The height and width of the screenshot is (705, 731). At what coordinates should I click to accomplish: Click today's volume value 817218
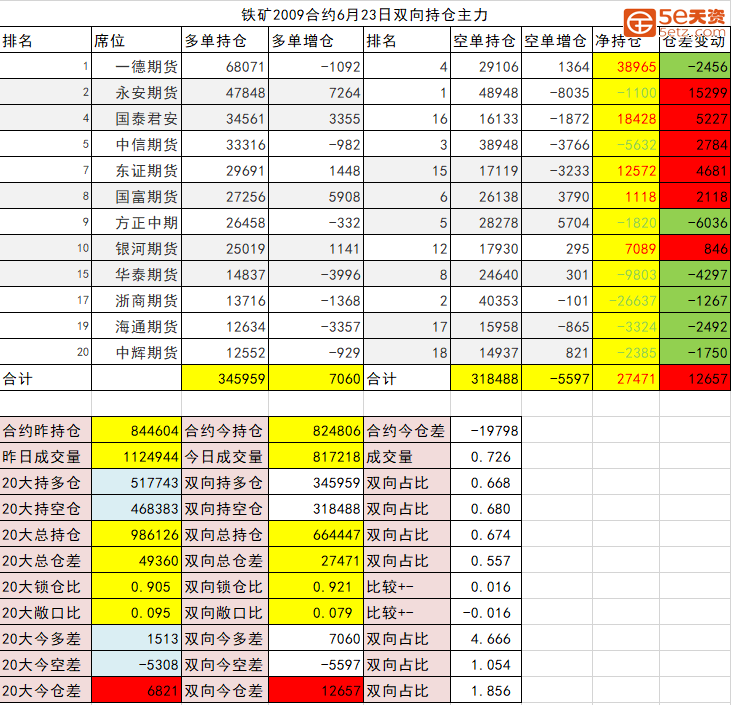pos(316,456)
